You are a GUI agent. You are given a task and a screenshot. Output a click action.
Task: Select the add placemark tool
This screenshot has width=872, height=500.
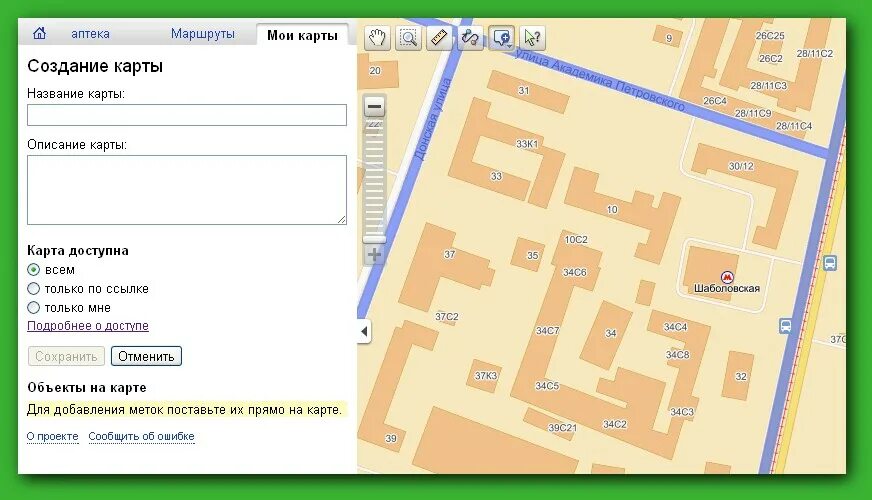pos(501,37)
